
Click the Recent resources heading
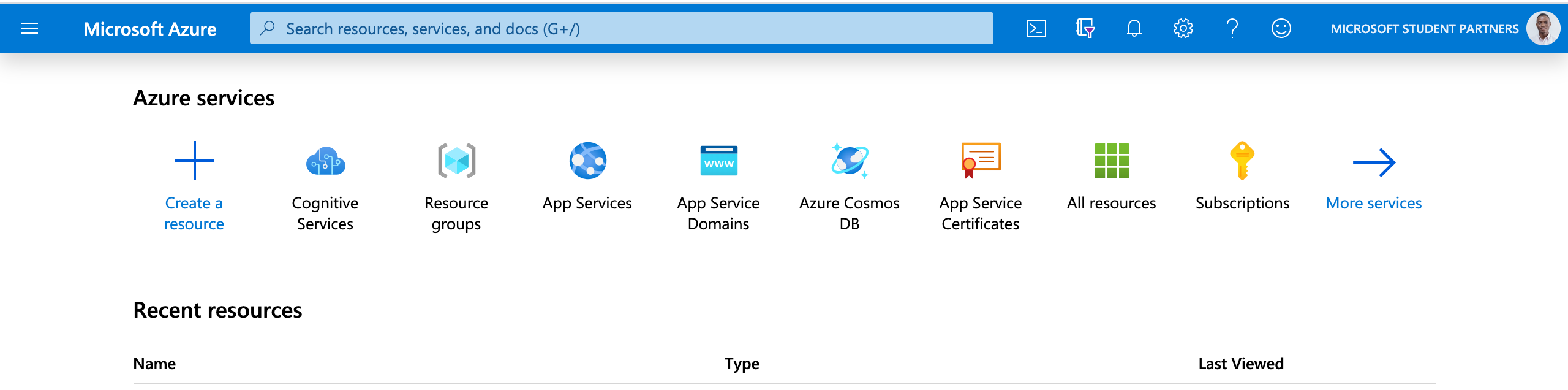pyautogui.click(x=217, y=310)
